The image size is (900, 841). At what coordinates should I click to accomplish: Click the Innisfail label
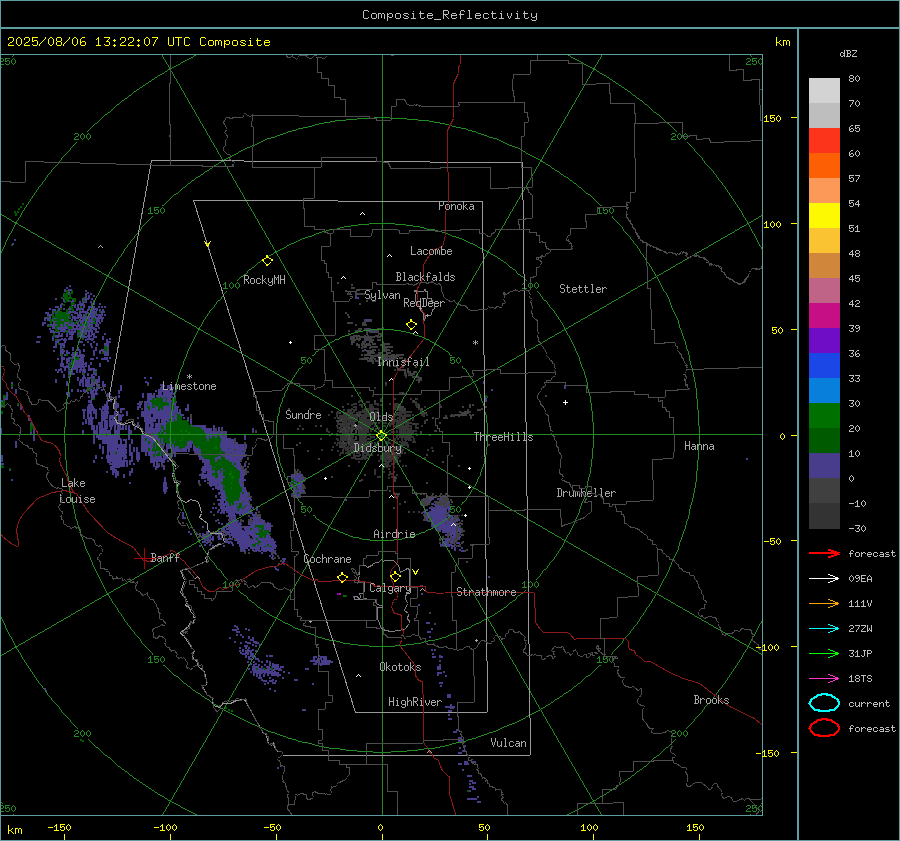pos(404,362)
